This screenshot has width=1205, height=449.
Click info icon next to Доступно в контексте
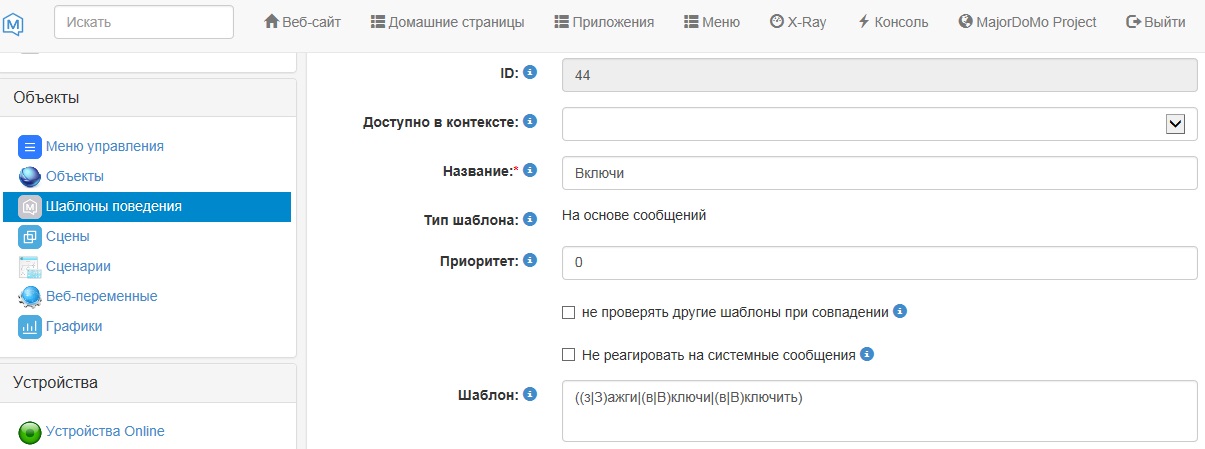530,121
